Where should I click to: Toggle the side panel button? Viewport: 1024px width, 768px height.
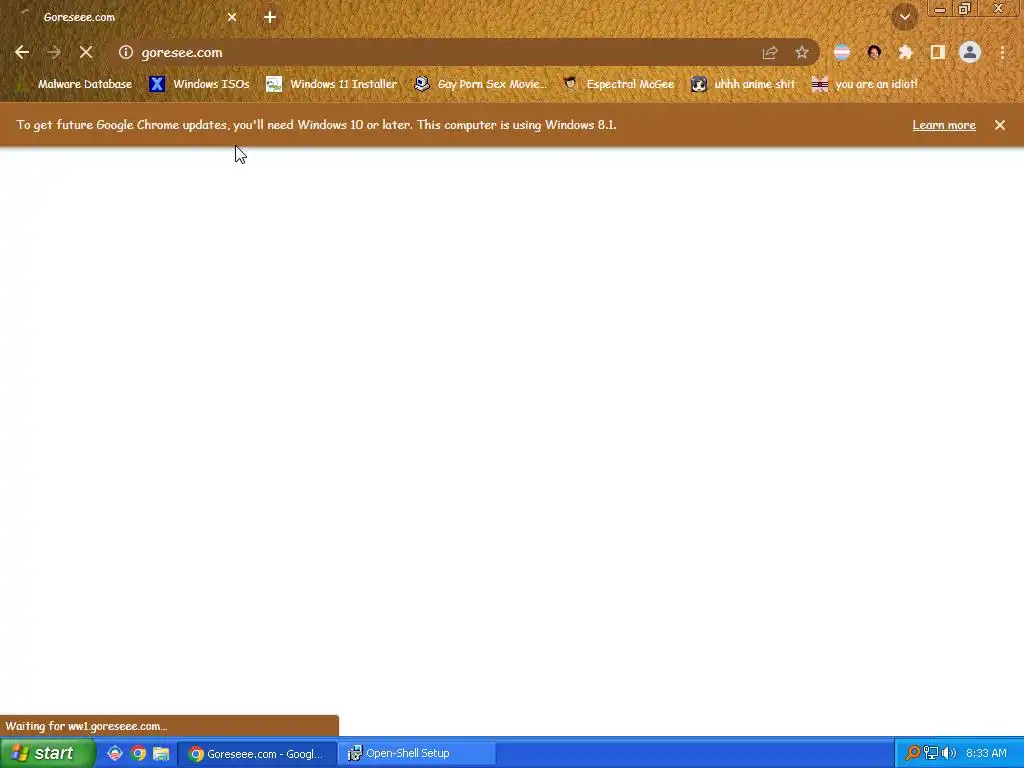point(938,53)
